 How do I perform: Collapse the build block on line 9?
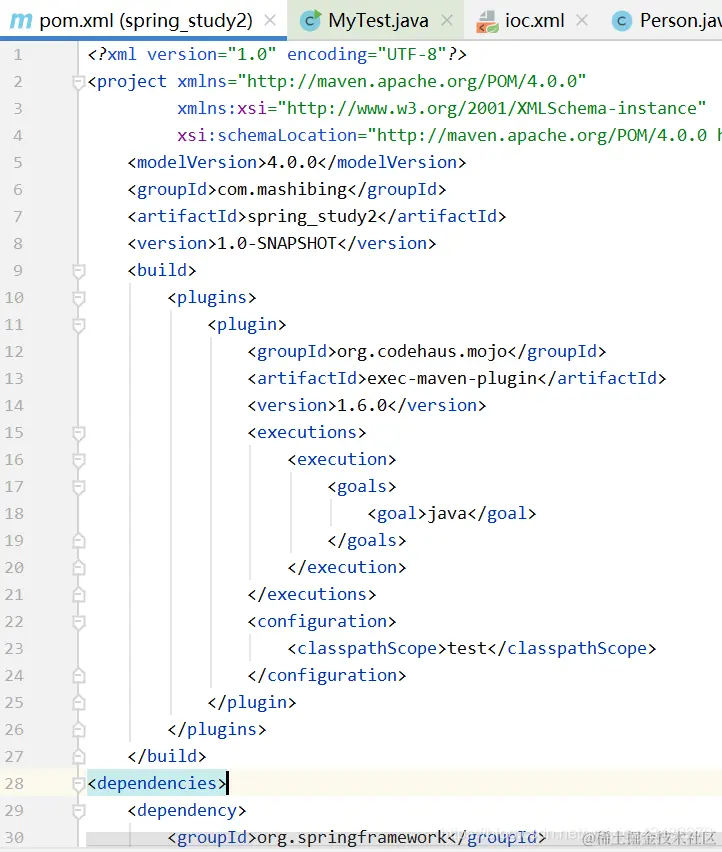(x=79, y=271)
